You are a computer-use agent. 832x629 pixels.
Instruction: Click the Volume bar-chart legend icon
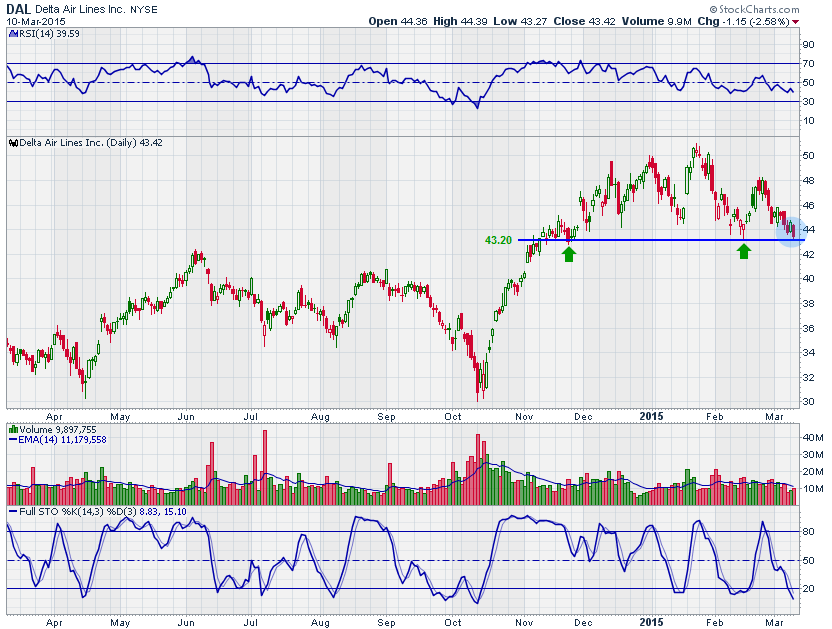tap(13, 429)
